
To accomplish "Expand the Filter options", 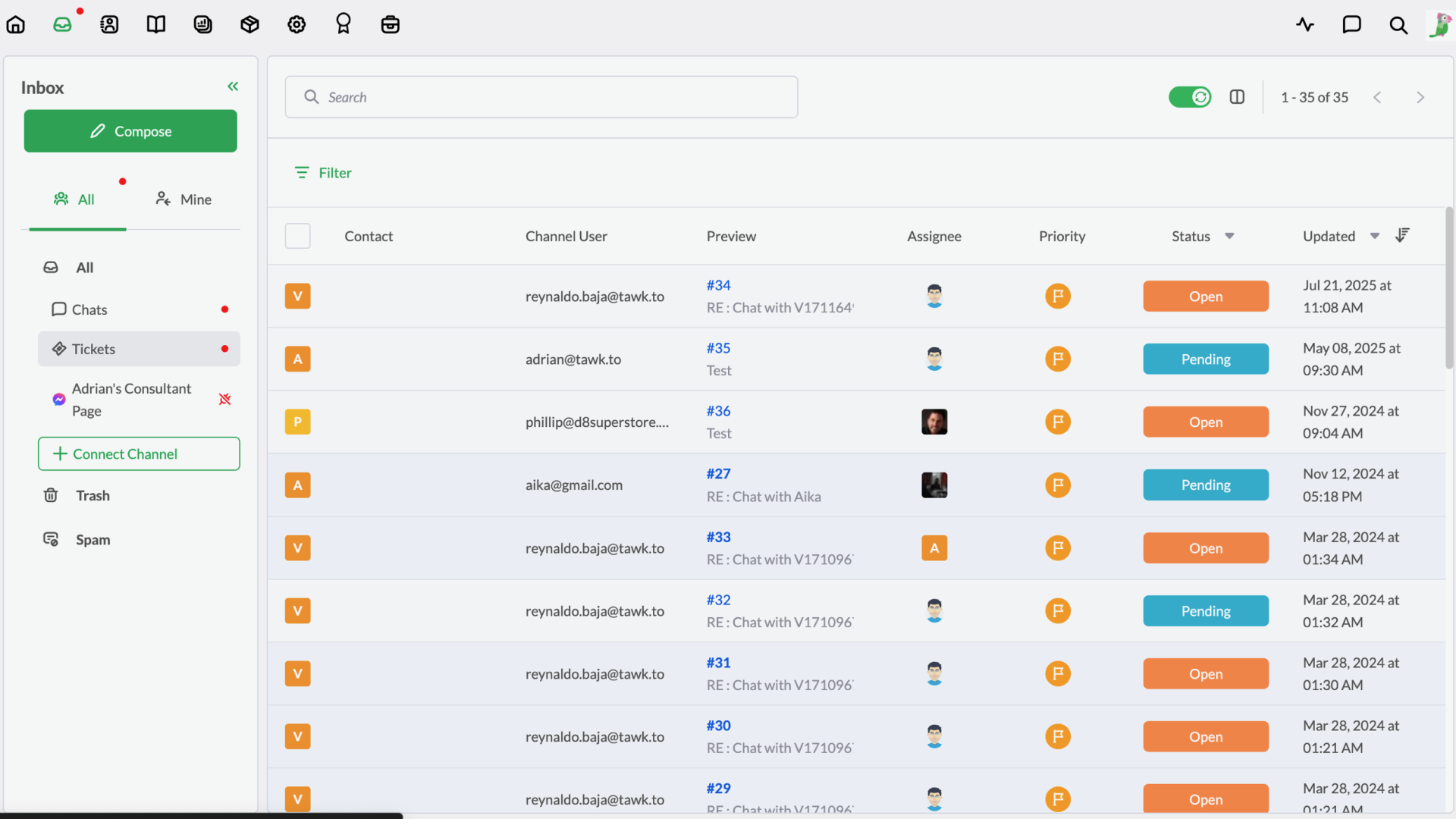I will click(324, 173).
